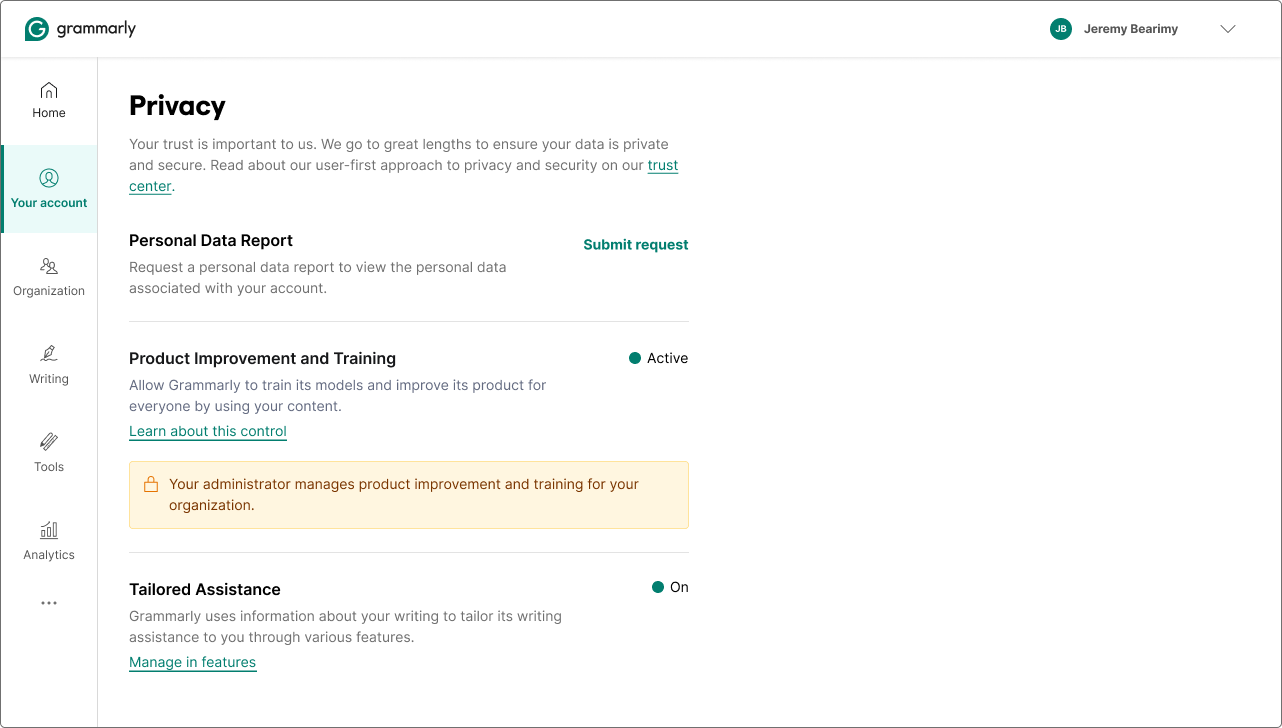Viewport: 1282px width, 728px height.
Task: Click Submit request for Personal Data Report
Action: (635, 244)
